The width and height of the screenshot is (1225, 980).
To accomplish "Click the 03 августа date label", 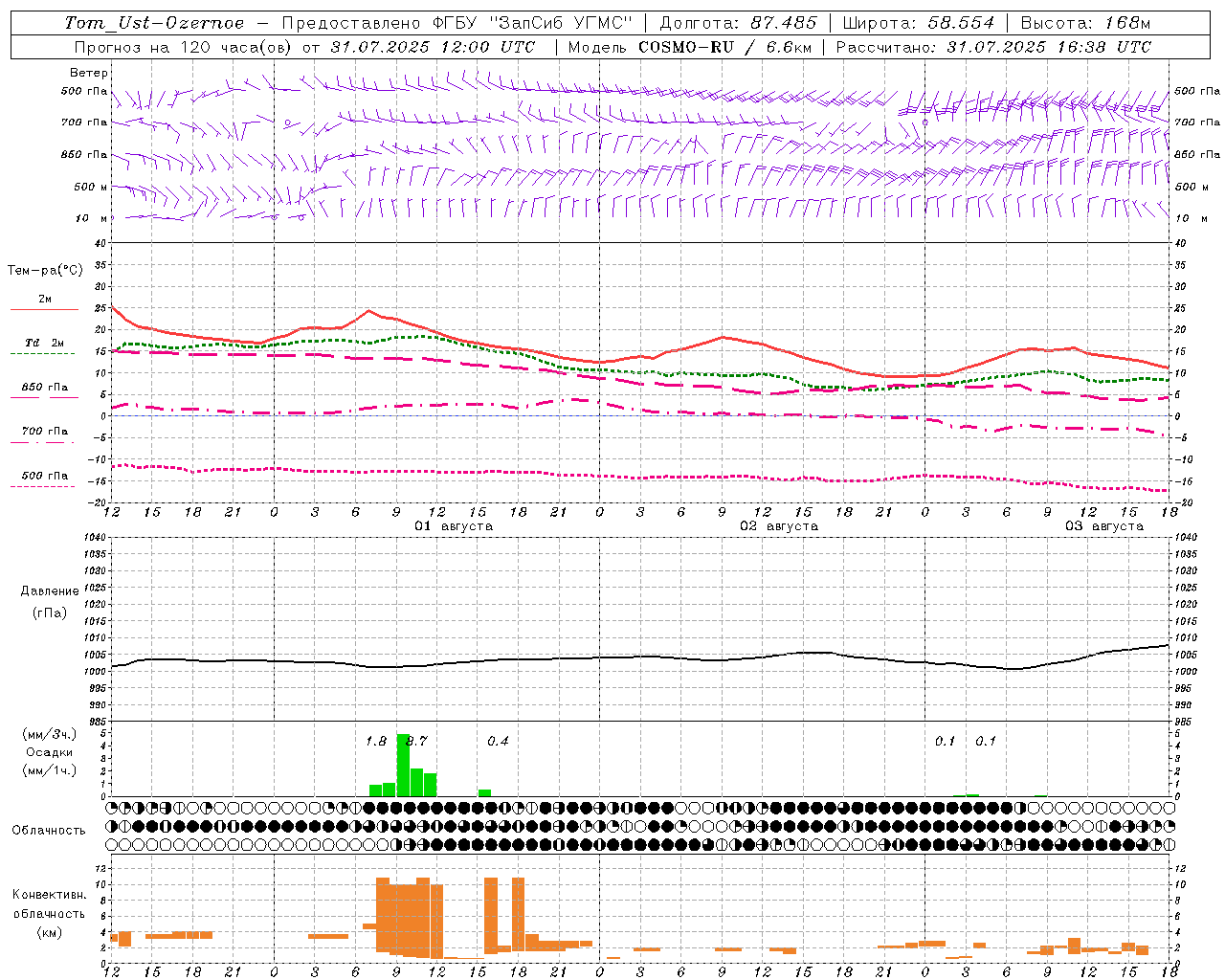I will (1104, 526).
